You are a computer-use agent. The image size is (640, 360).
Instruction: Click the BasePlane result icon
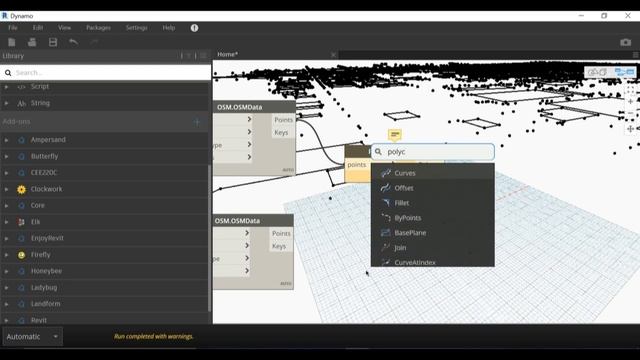pyautogui.click(x=386, y=233)
